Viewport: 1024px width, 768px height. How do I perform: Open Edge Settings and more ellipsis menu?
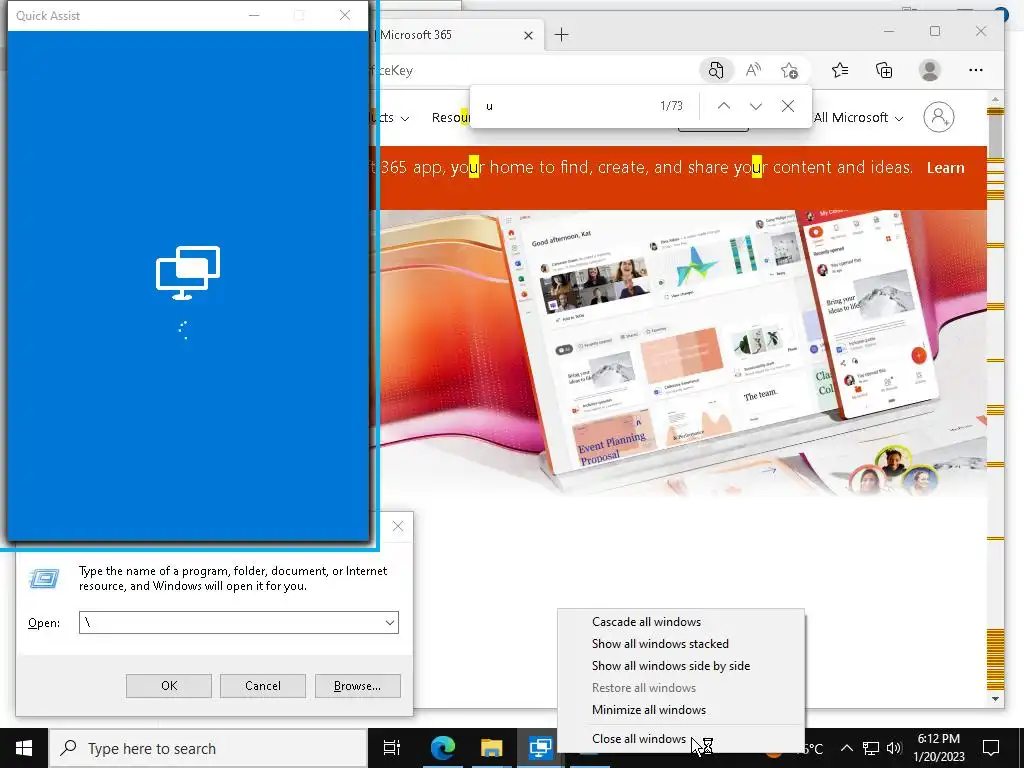[x=976, y=70]
